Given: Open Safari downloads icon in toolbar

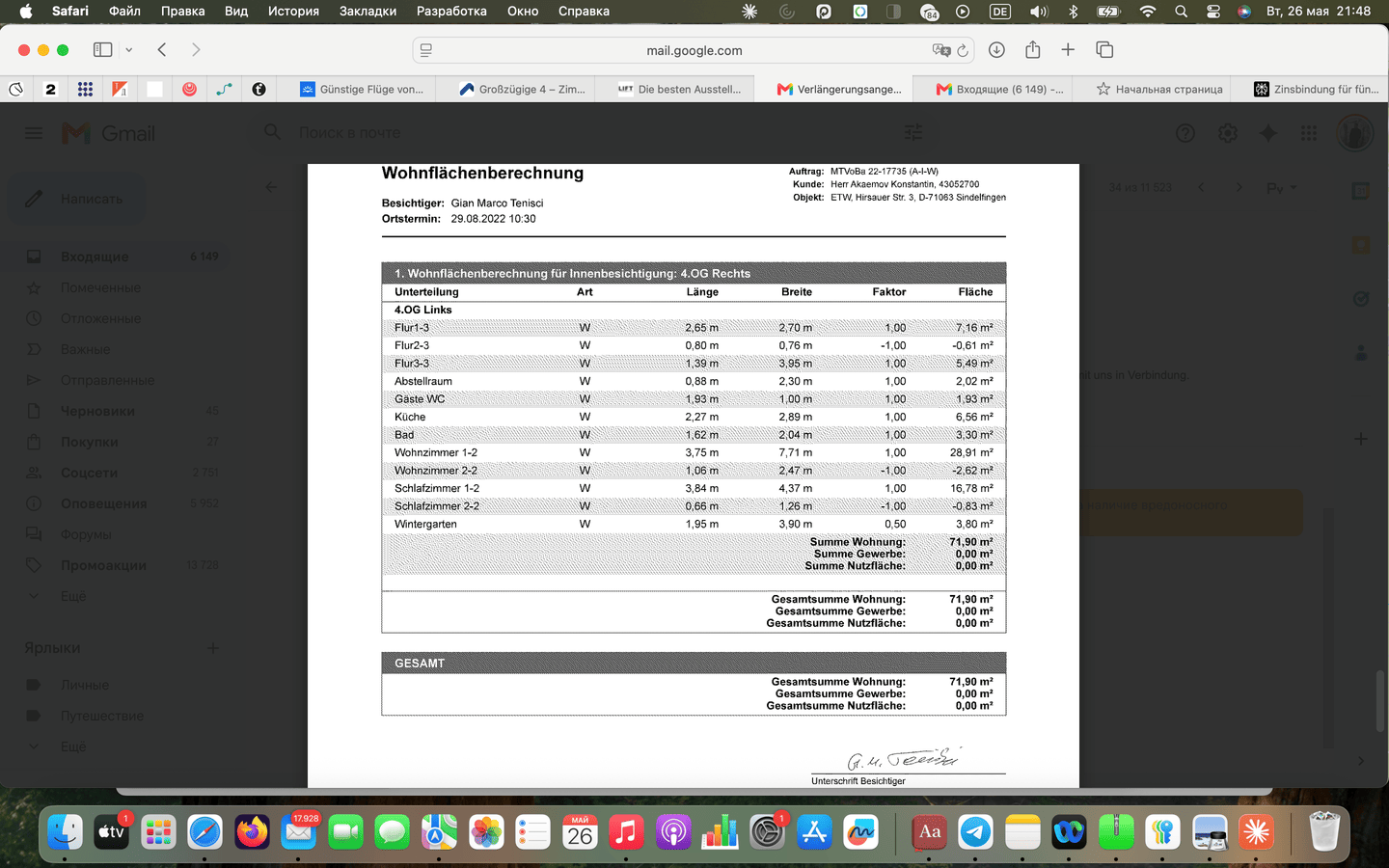Looking at the screenshot, I should [x=997, y=50].
